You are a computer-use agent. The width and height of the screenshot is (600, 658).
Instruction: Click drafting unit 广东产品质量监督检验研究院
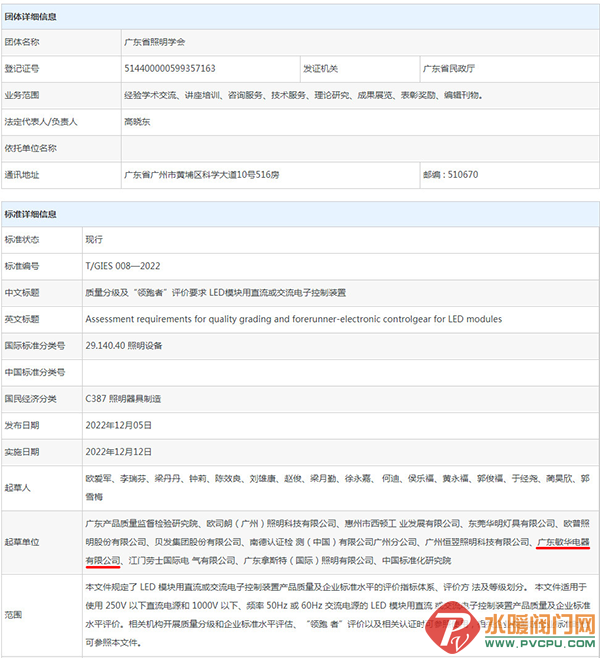pos(141,524)
